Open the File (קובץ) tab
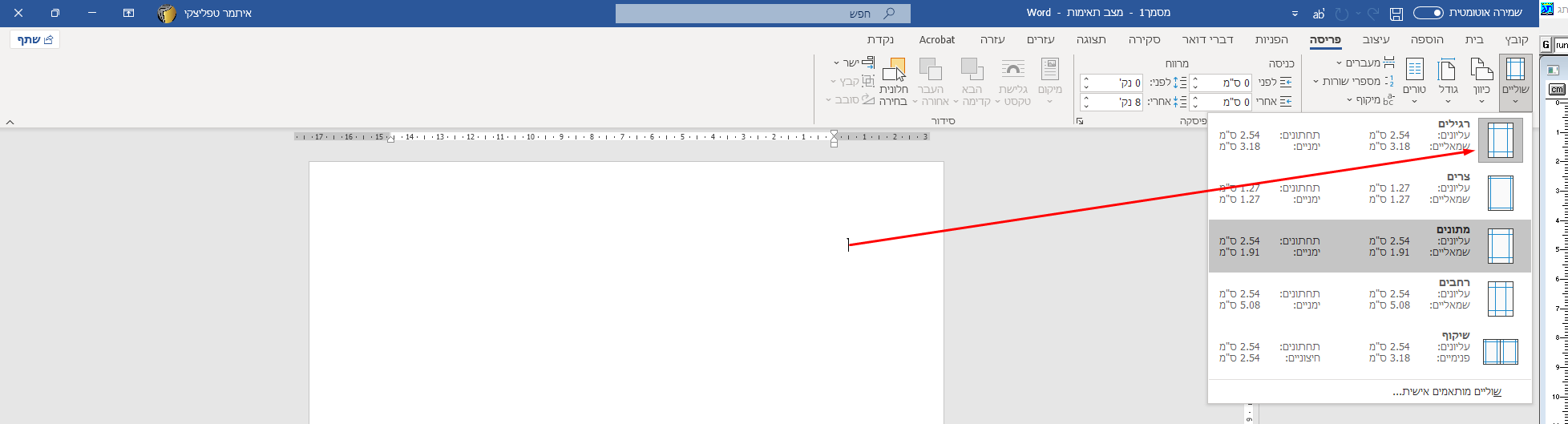1568x424 pixels. pyautogui.click(x=1517, y=39)
